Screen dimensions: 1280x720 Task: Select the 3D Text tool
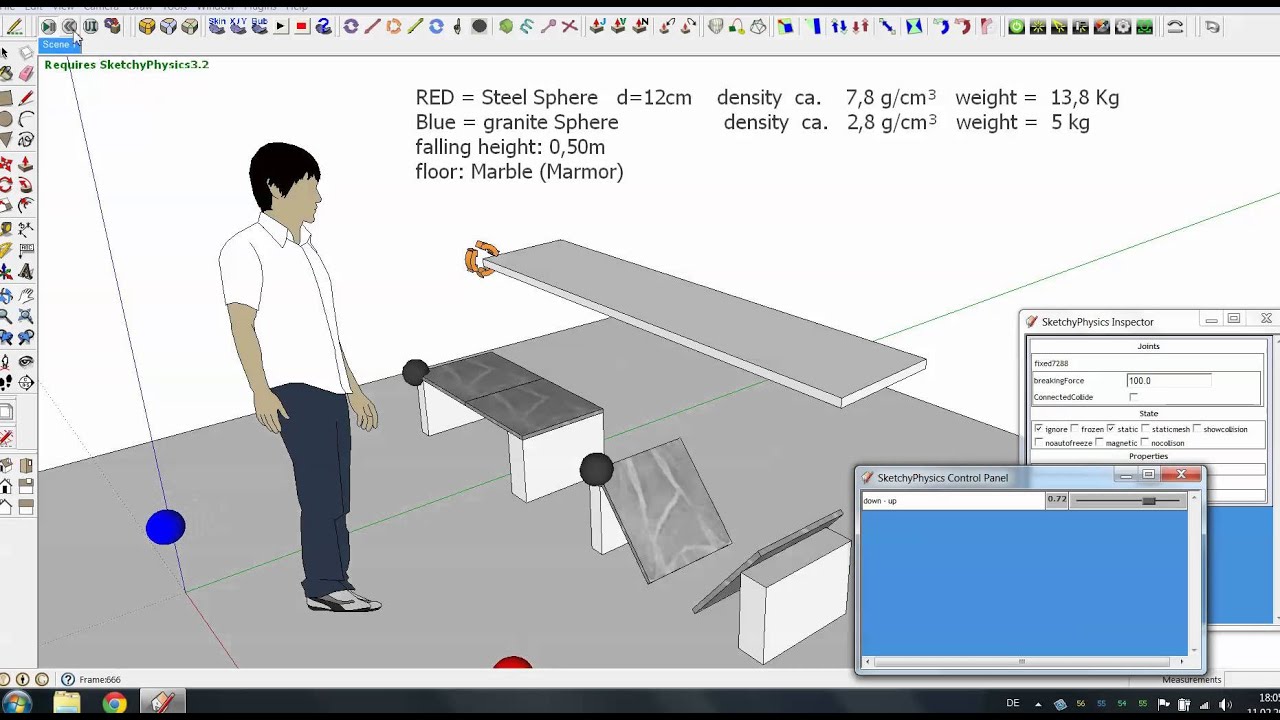pos(26,272)
